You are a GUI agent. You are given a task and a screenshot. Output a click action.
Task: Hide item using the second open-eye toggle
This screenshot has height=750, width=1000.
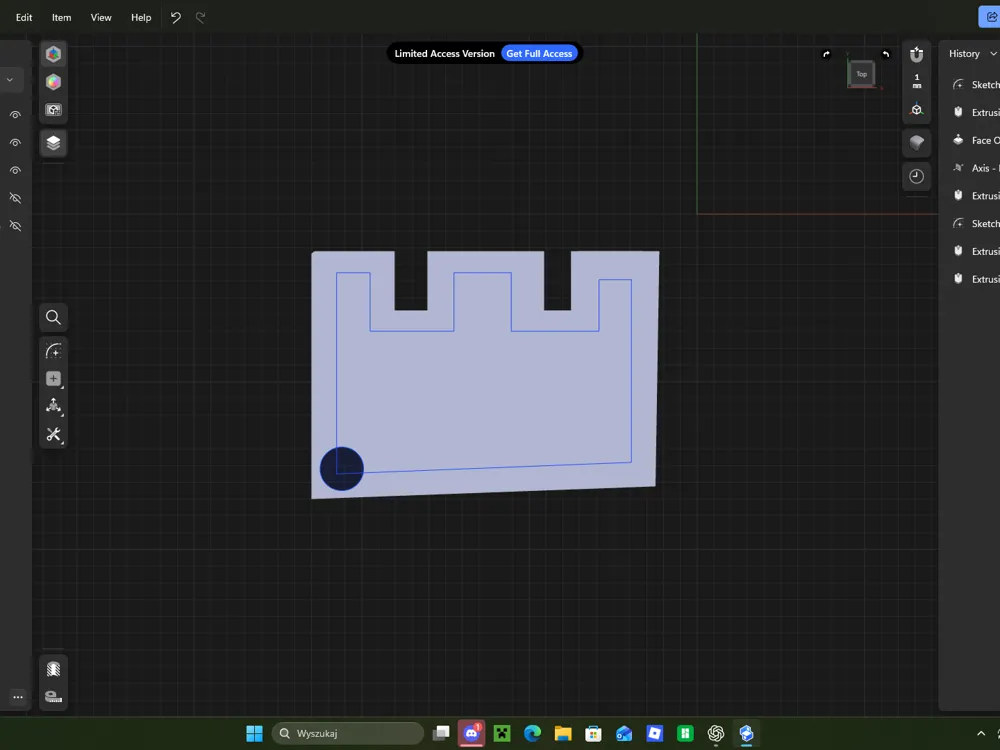point(15,143)
